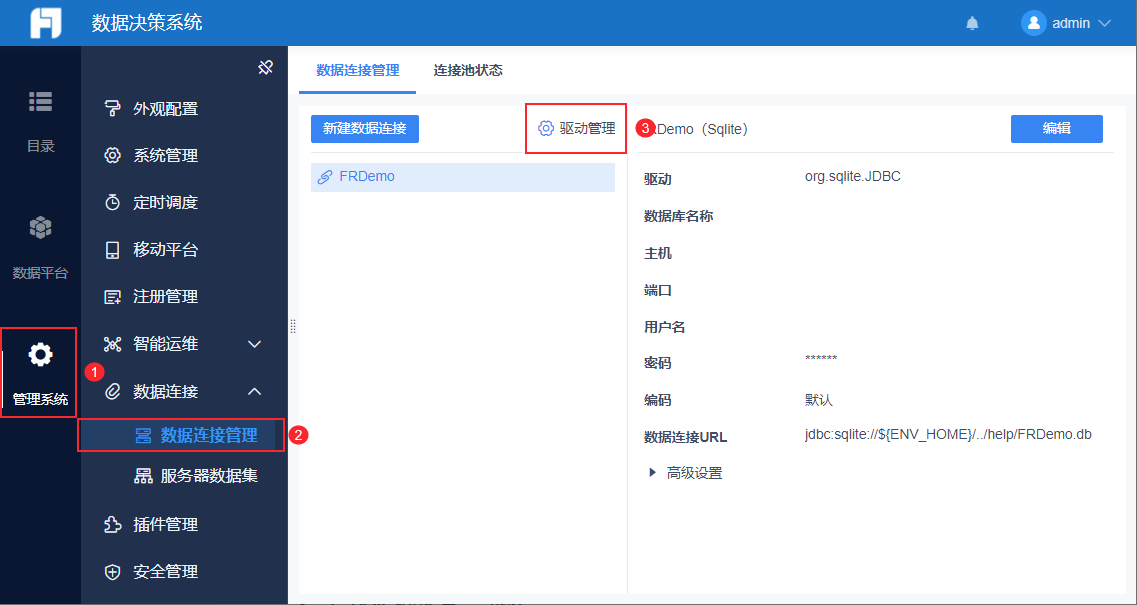Open the 管理系统 gear icon
Screen dimensions: 1137x605
coord(41,355)
